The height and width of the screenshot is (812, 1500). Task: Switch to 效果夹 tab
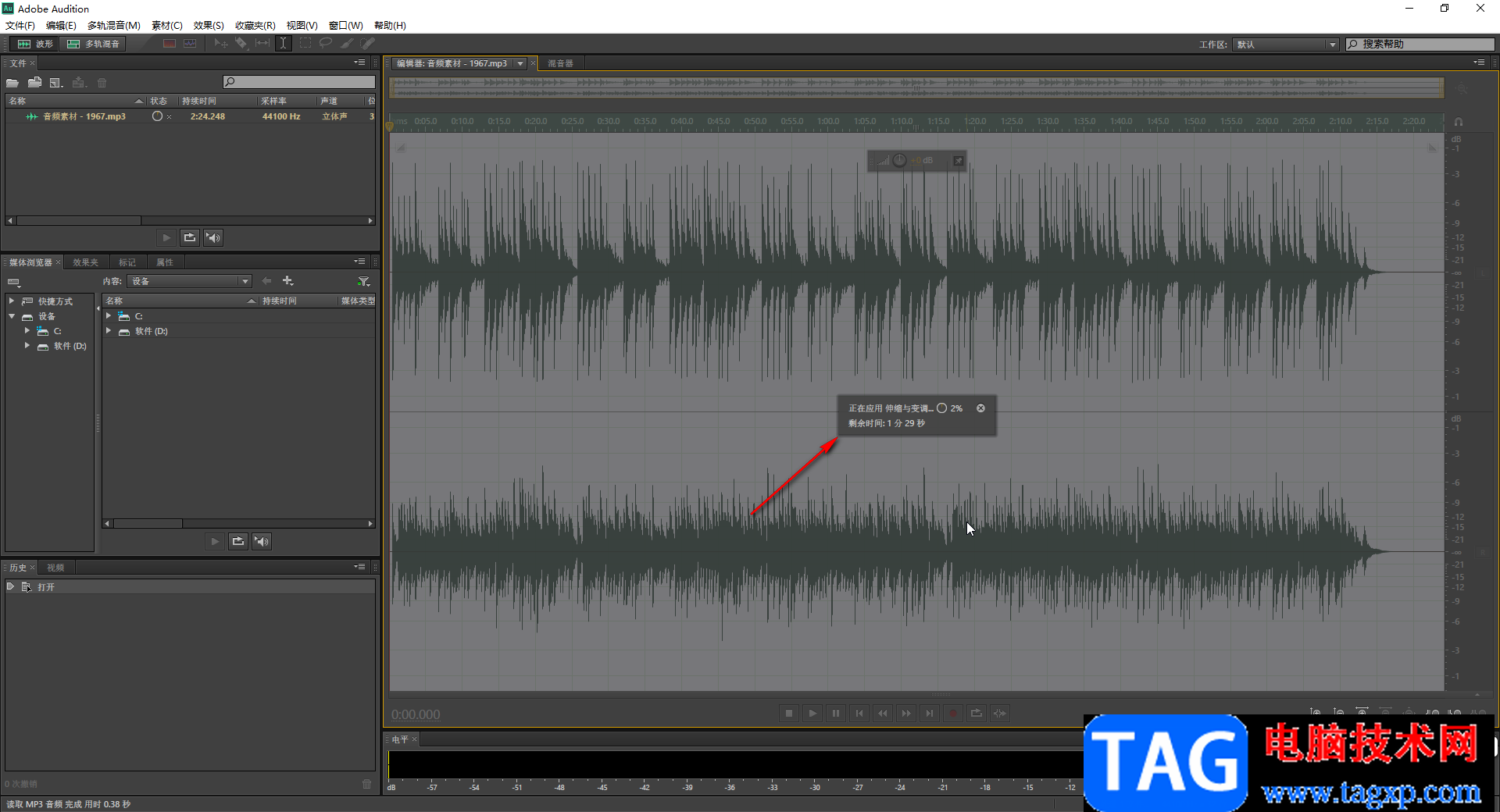85,262
